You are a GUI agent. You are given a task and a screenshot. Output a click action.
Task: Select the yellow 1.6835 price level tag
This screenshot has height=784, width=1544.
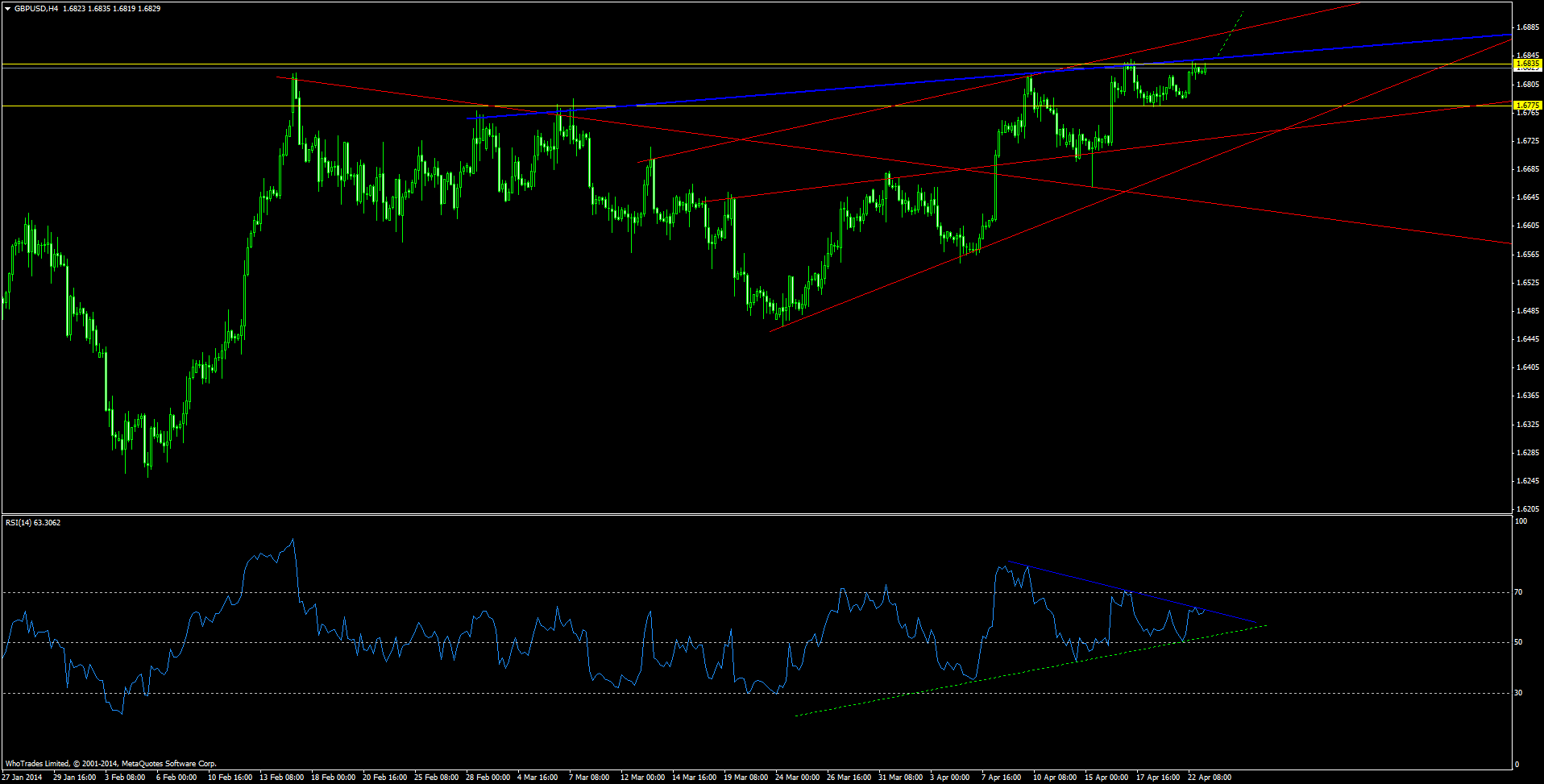(x=1527, y=63)
